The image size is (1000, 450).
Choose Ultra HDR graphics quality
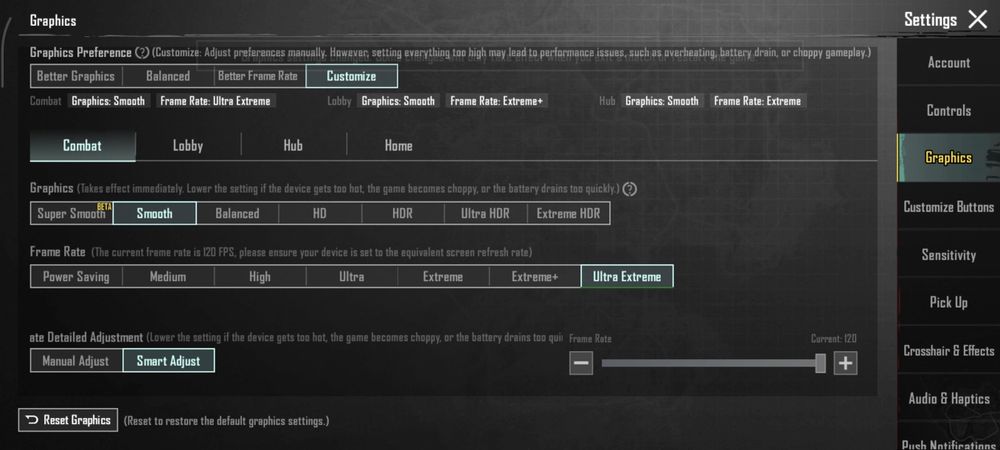[486, 214]
